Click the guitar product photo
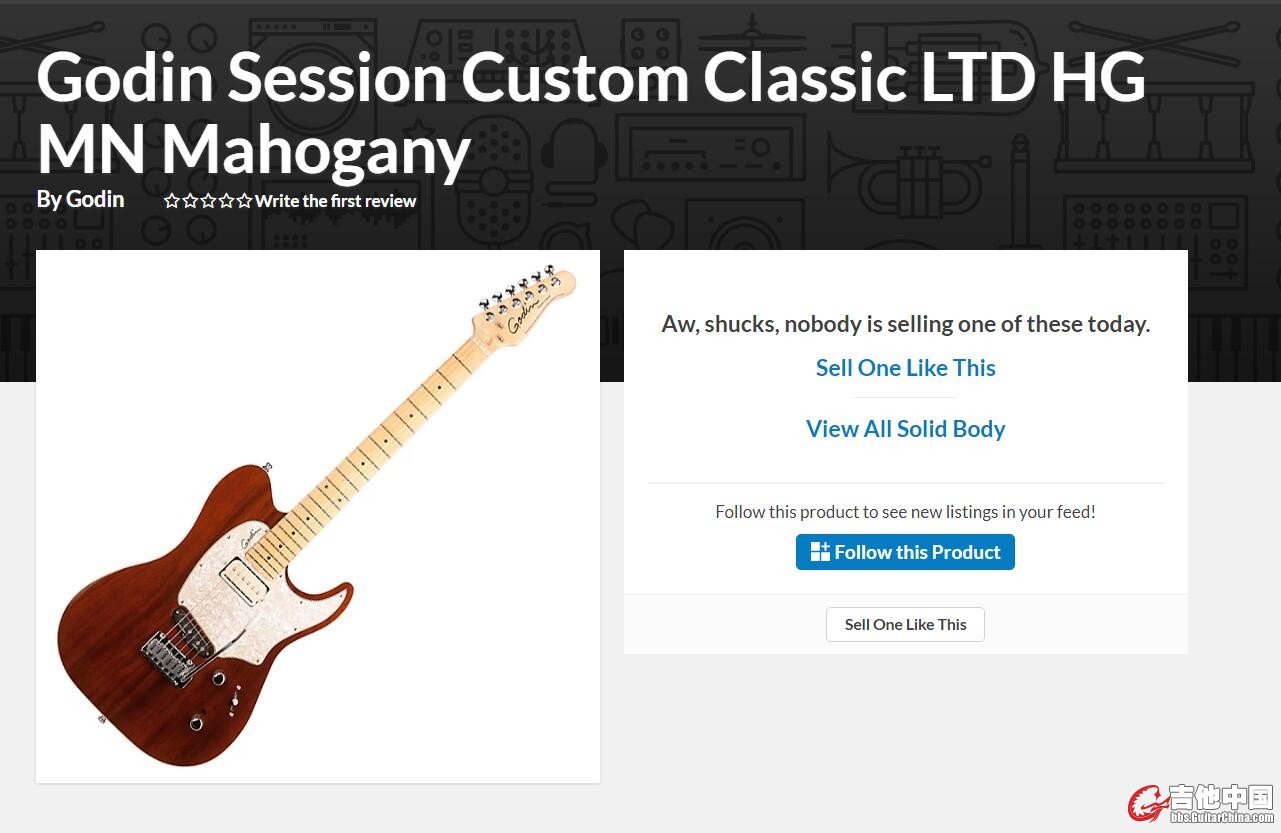 (318, 516)
